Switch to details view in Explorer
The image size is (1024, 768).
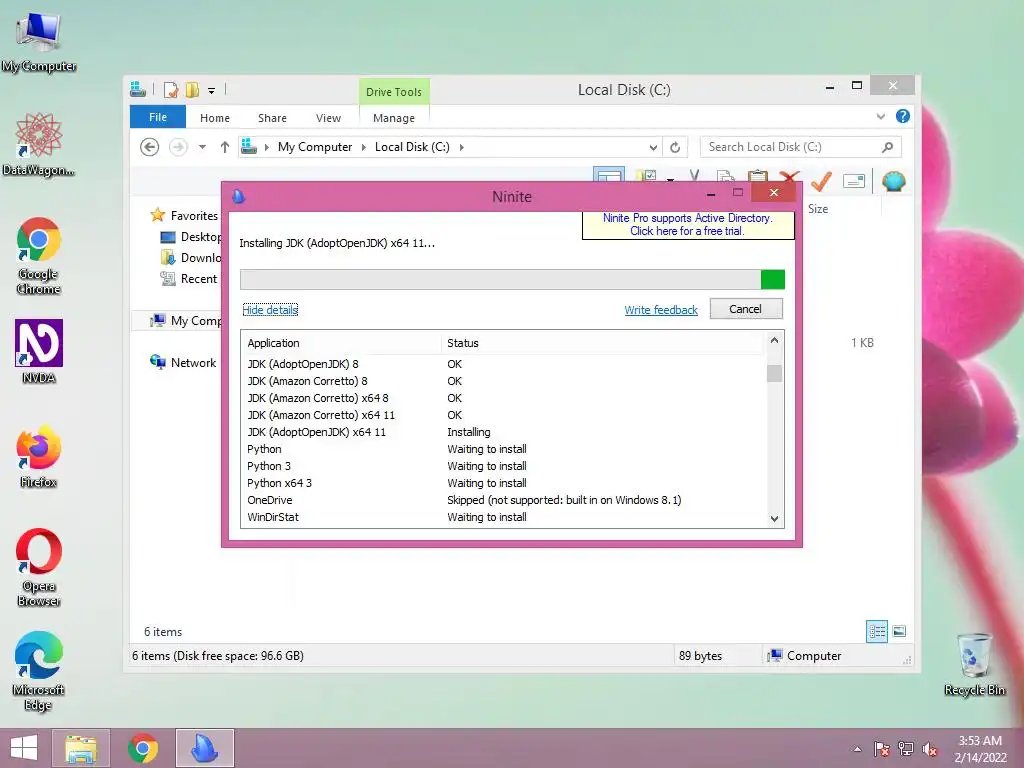point(876,631)
